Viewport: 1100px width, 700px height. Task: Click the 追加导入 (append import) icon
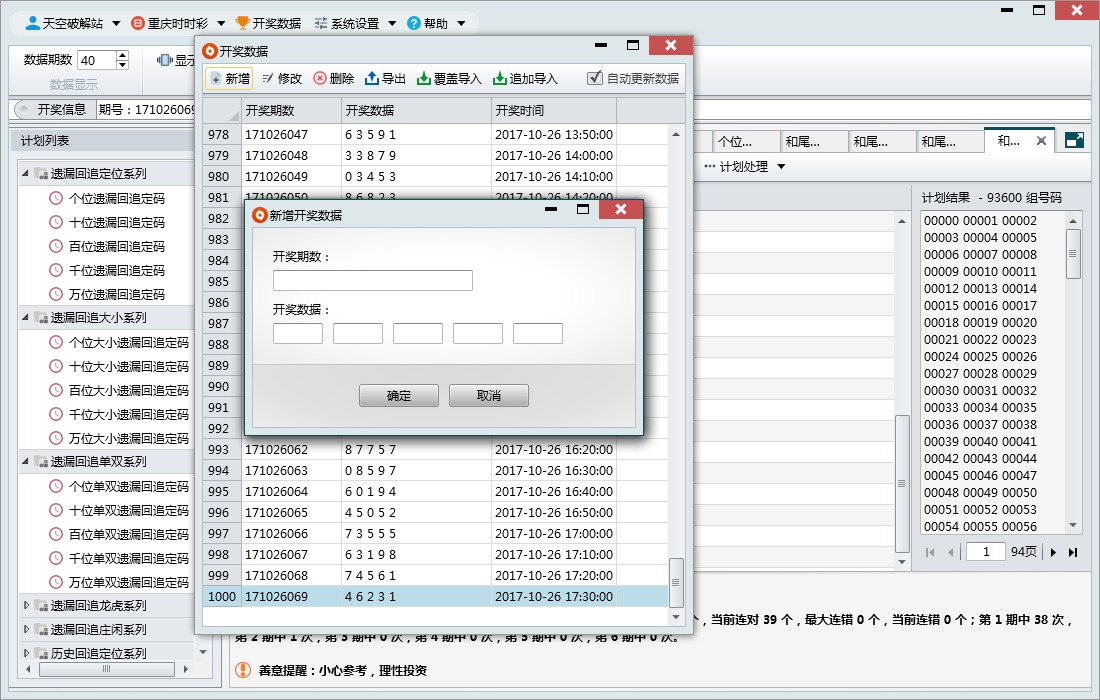[500, 78]
